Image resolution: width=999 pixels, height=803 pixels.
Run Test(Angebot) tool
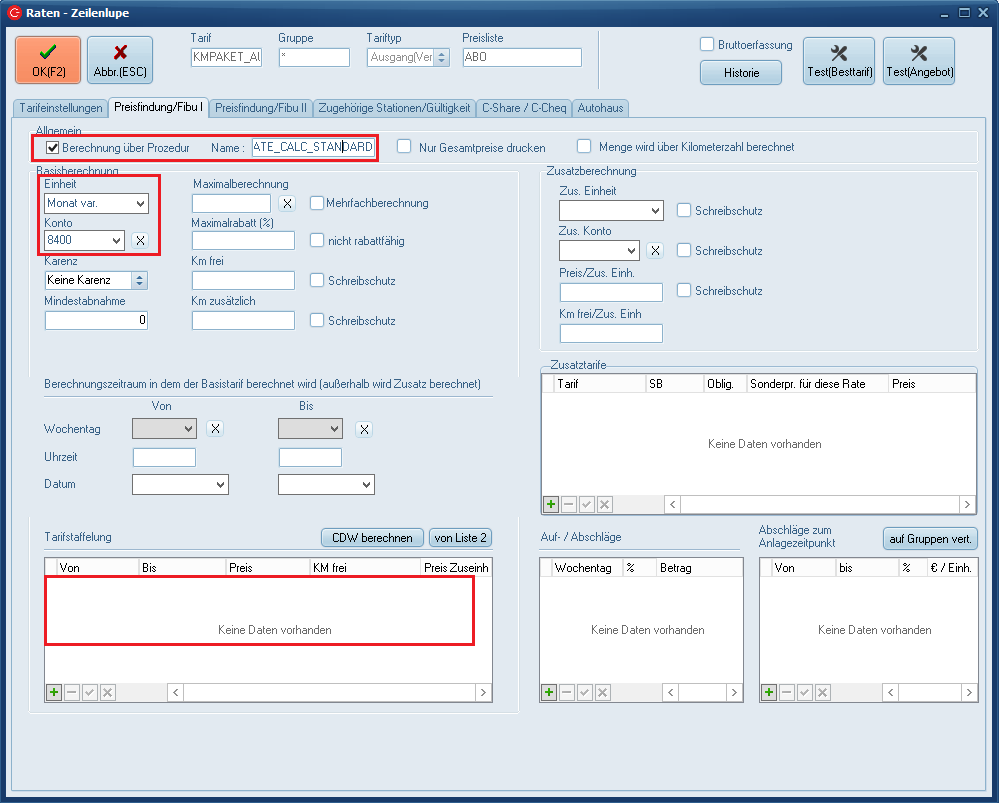pos(918,61)
